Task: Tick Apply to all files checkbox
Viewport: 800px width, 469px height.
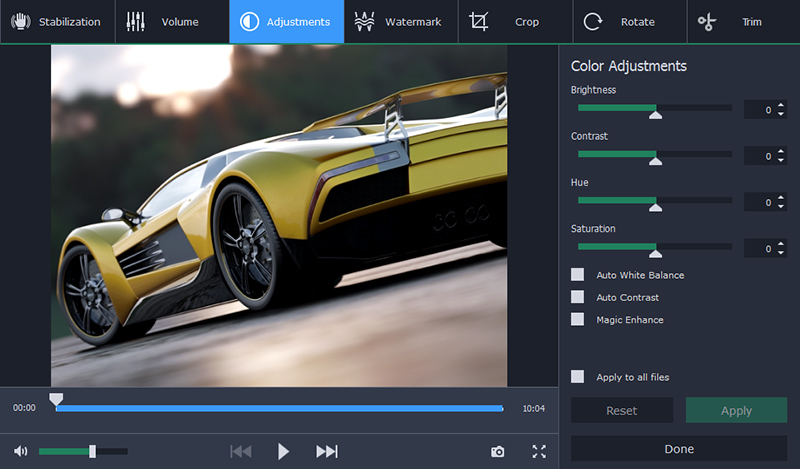Action: coord(577,377)
